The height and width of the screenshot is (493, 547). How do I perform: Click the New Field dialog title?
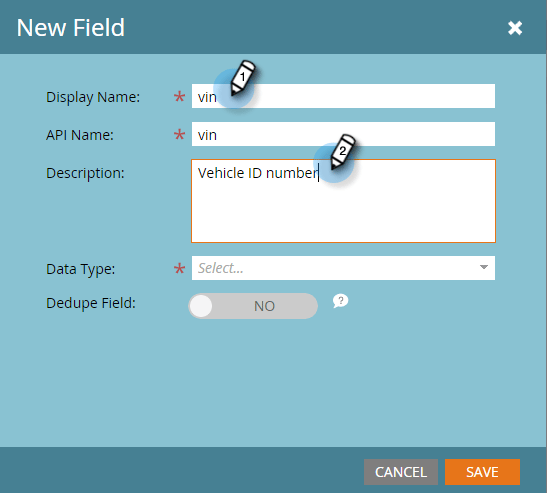[x=70, y=28]
